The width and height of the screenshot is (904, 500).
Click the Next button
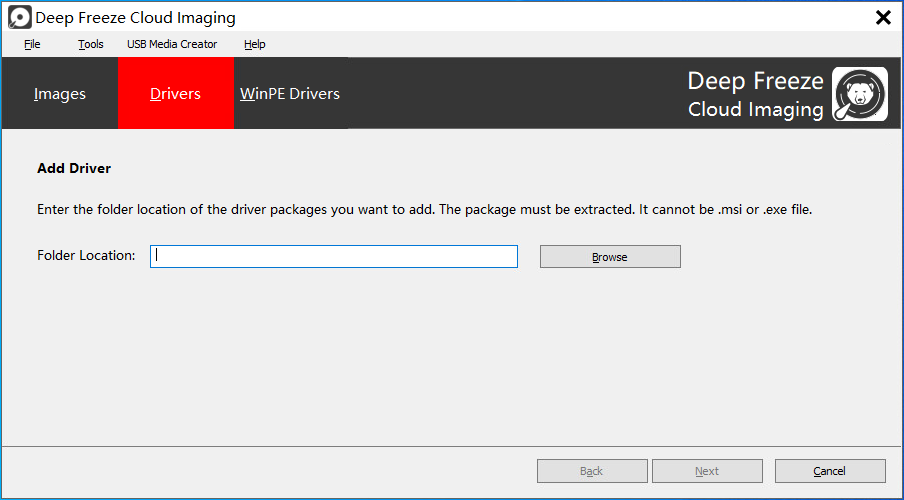[x=707, y=471]
